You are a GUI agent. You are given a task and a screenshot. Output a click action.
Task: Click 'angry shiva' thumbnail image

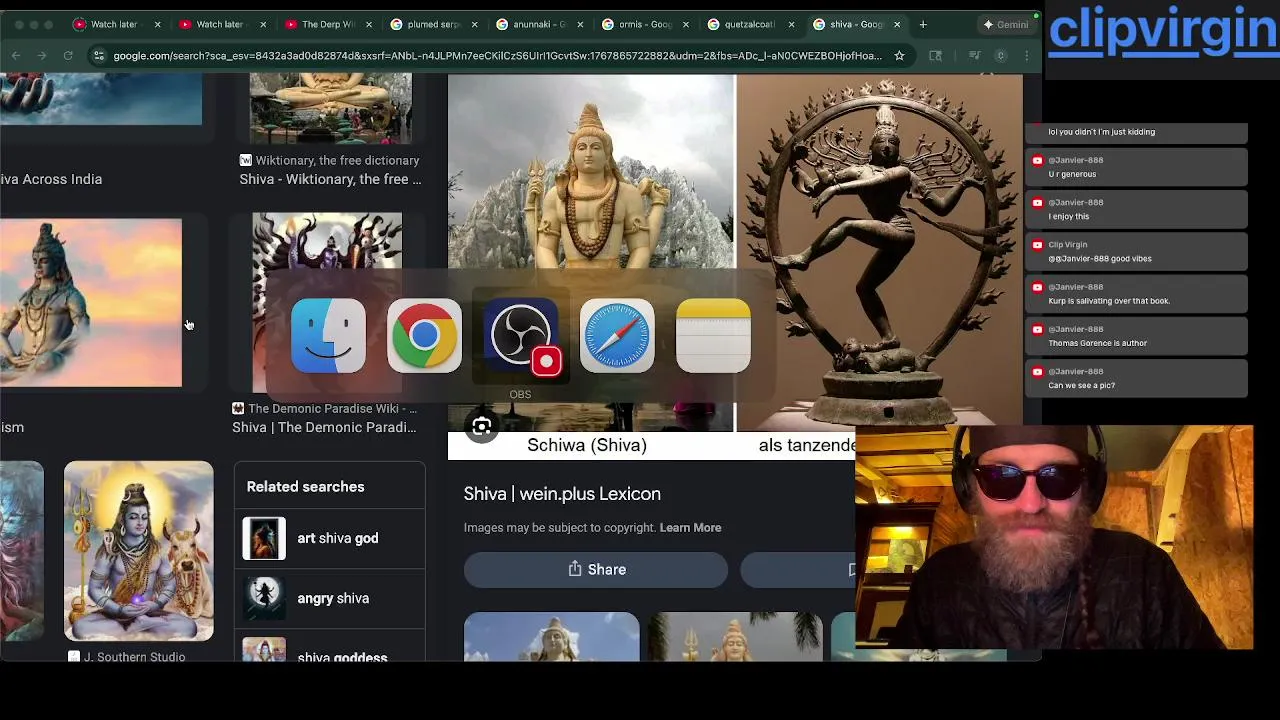click(x=264, y=598)
